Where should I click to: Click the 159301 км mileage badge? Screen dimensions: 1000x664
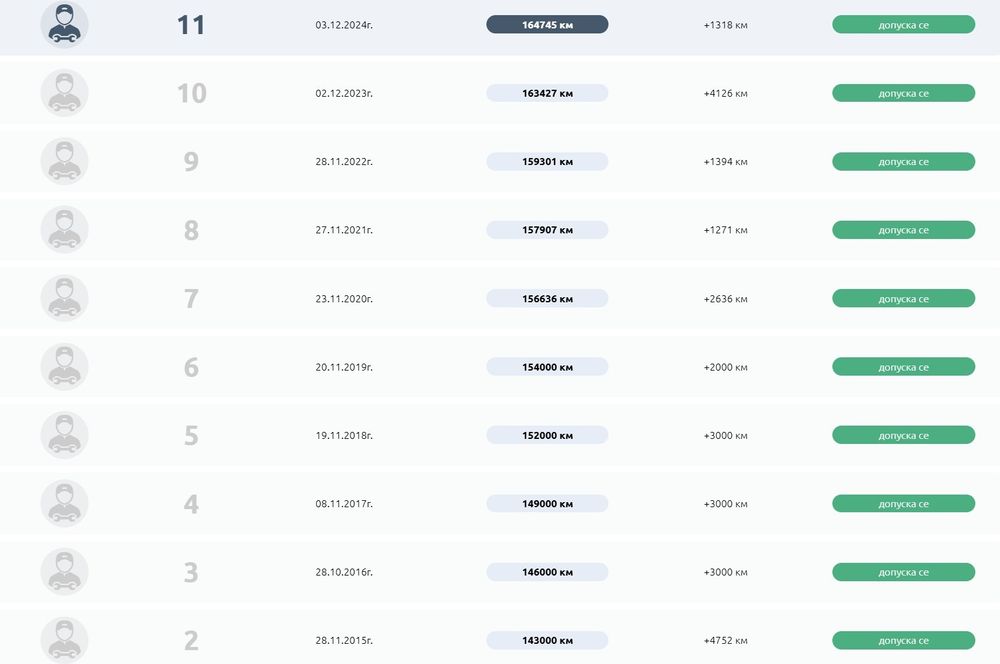(547, 161)
